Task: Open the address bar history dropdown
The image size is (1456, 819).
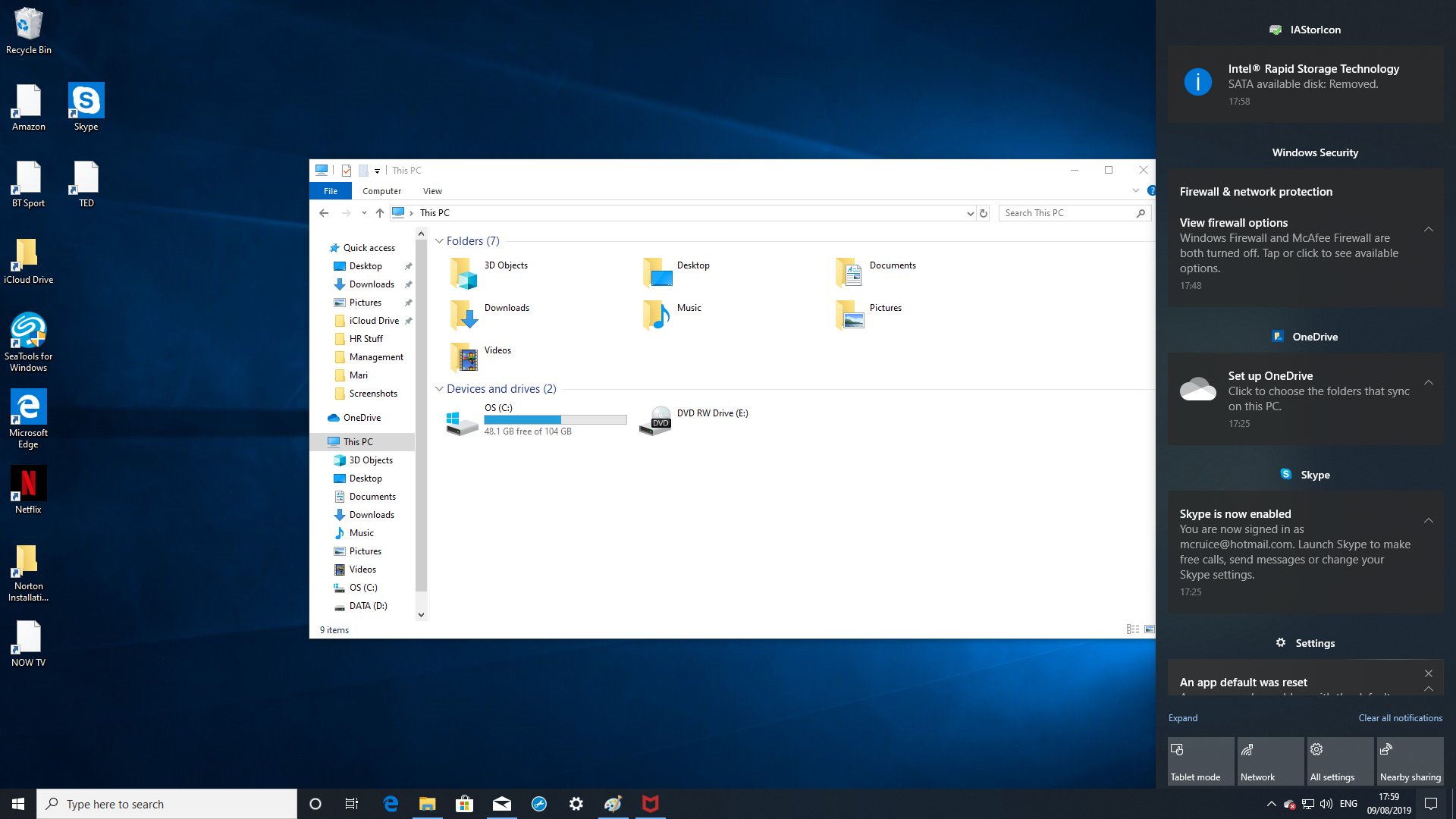Action: (970, 213)
